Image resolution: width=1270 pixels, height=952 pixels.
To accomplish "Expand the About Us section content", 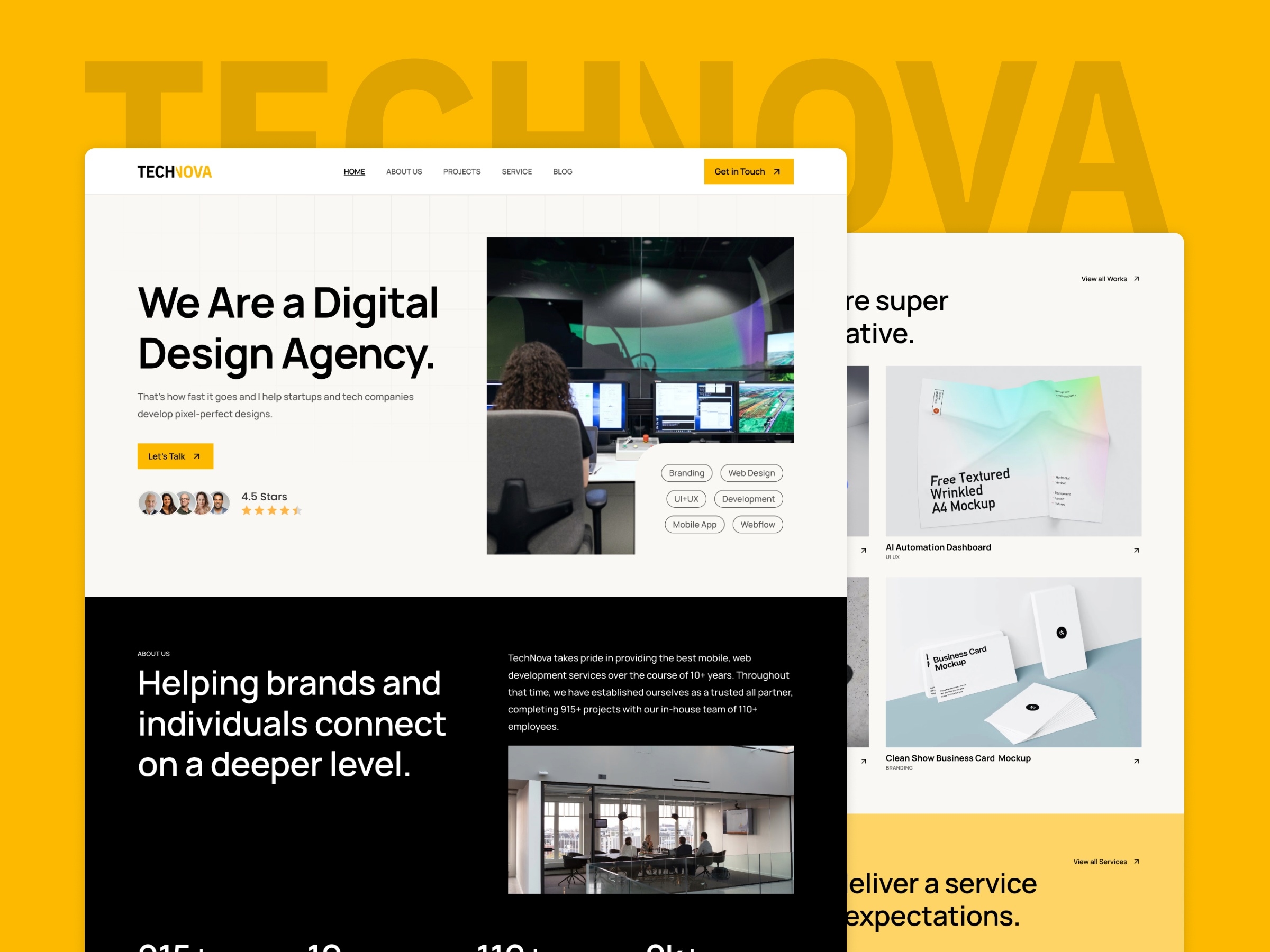I will pyautogui.click(x=404, y=171).
